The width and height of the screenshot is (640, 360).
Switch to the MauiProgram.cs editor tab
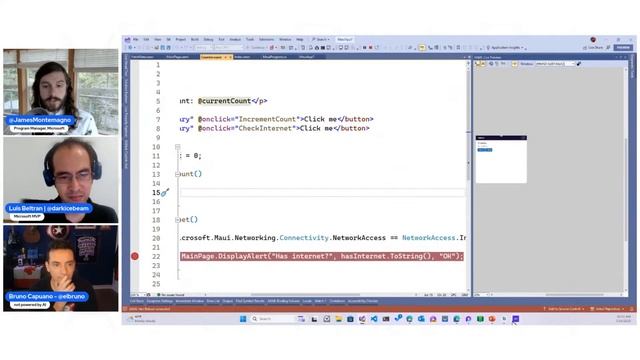(x=275, y=57)
